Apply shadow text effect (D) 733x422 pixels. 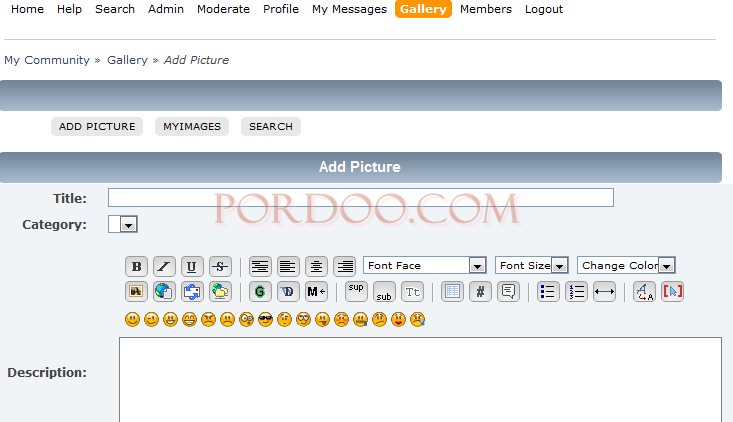pos(288,292)
